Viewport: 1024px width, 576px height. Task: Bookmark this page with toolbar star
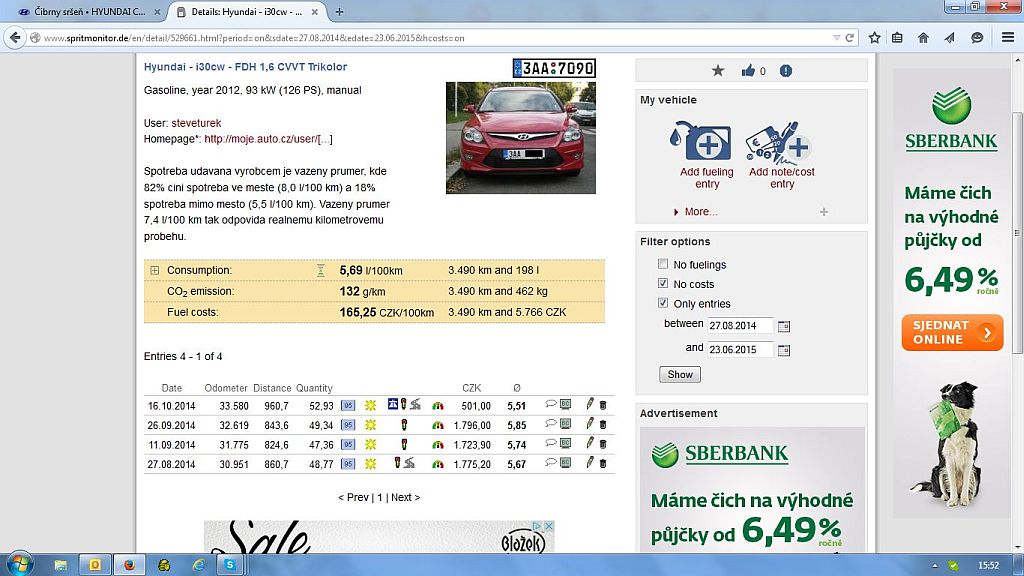[874, 38]
